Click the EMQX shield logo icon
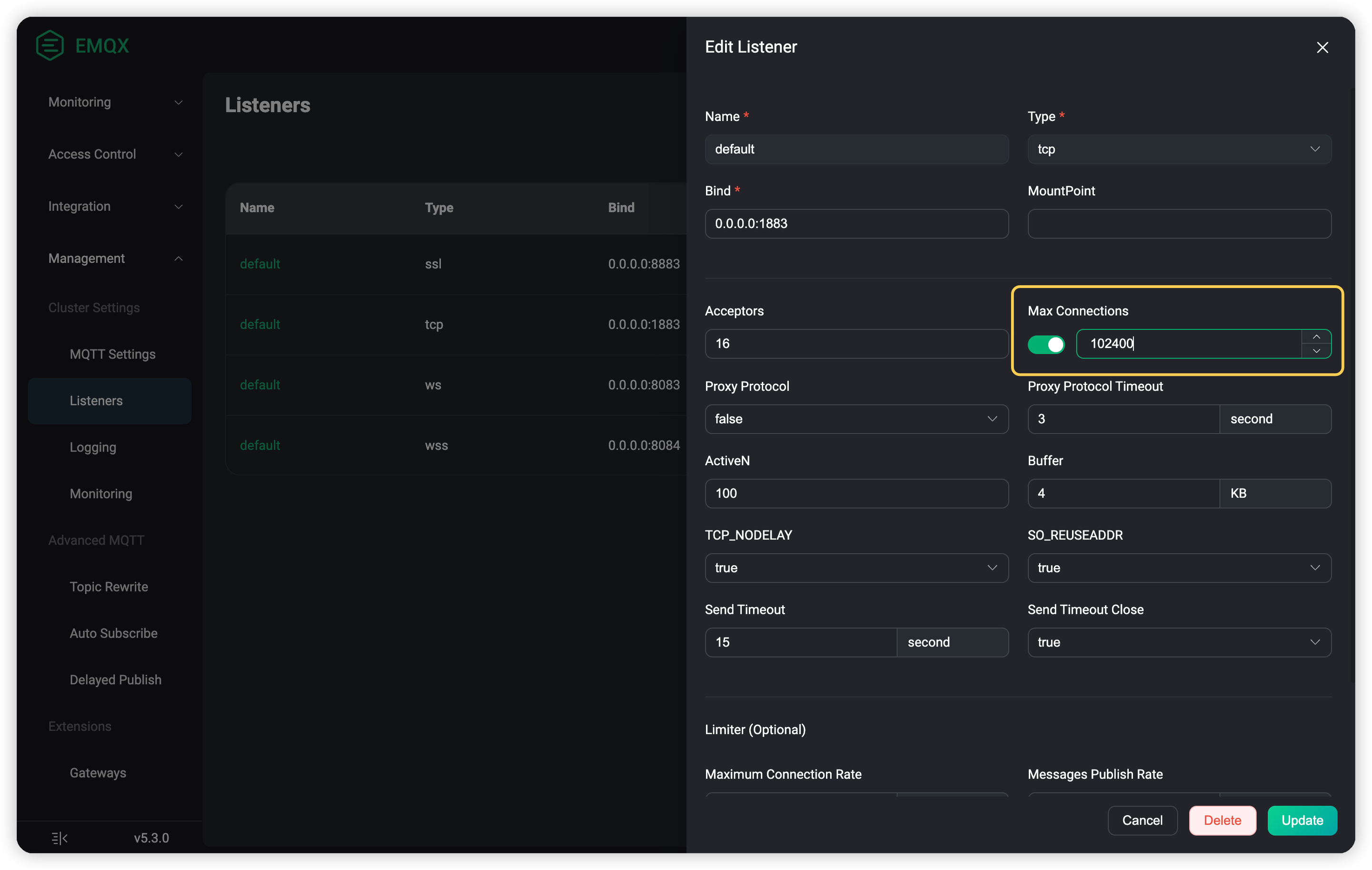Screen dimensions: 1372x870 tap(49, 45)
